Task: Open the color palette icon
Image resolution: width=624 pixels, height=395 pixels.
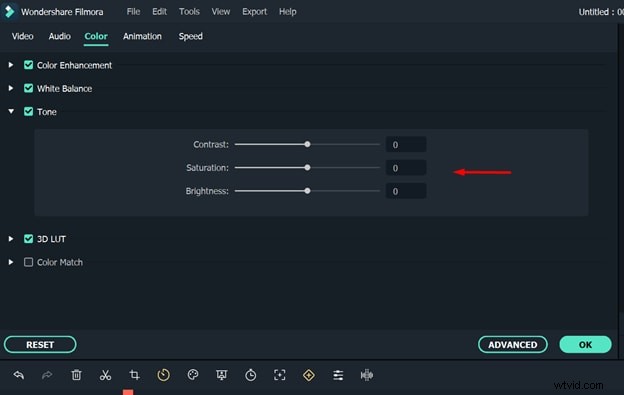Action: [x=193, y=375]
